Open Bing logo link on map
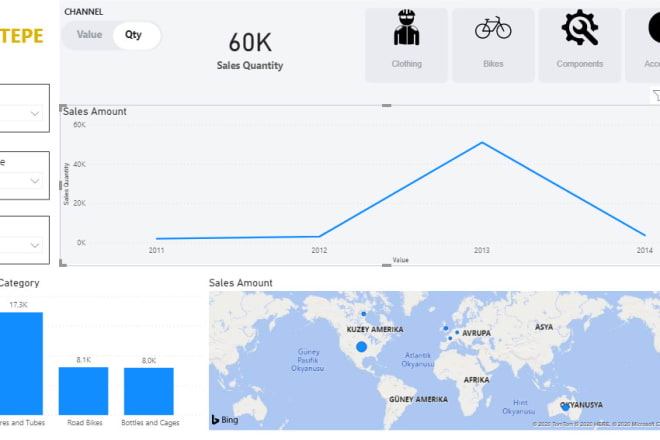Viewport: 660px width, 440px height. click(x=225, y=420)
